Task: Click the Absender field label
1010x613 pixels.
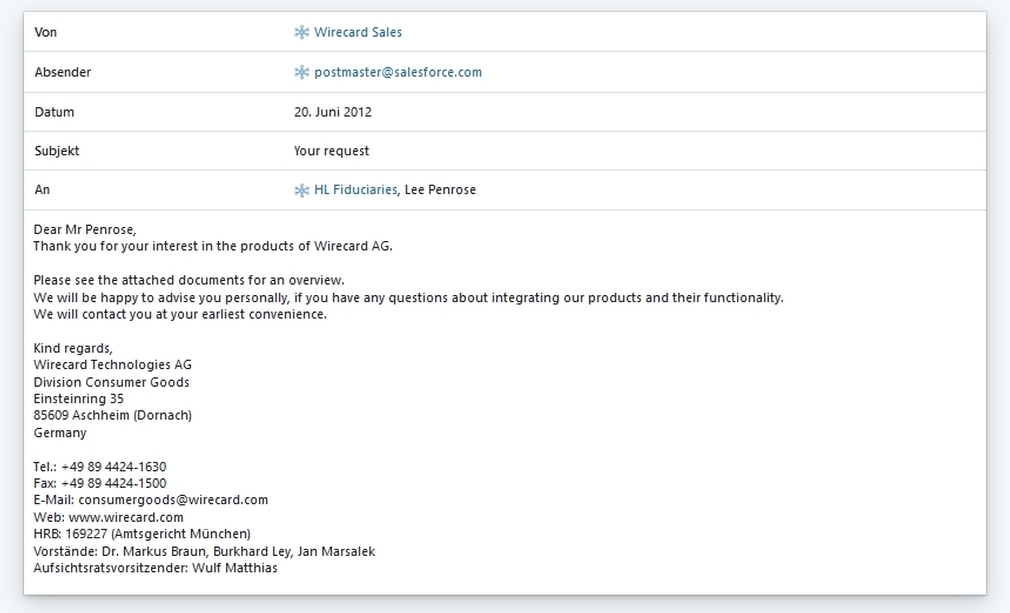Action: tap(62, 72)
